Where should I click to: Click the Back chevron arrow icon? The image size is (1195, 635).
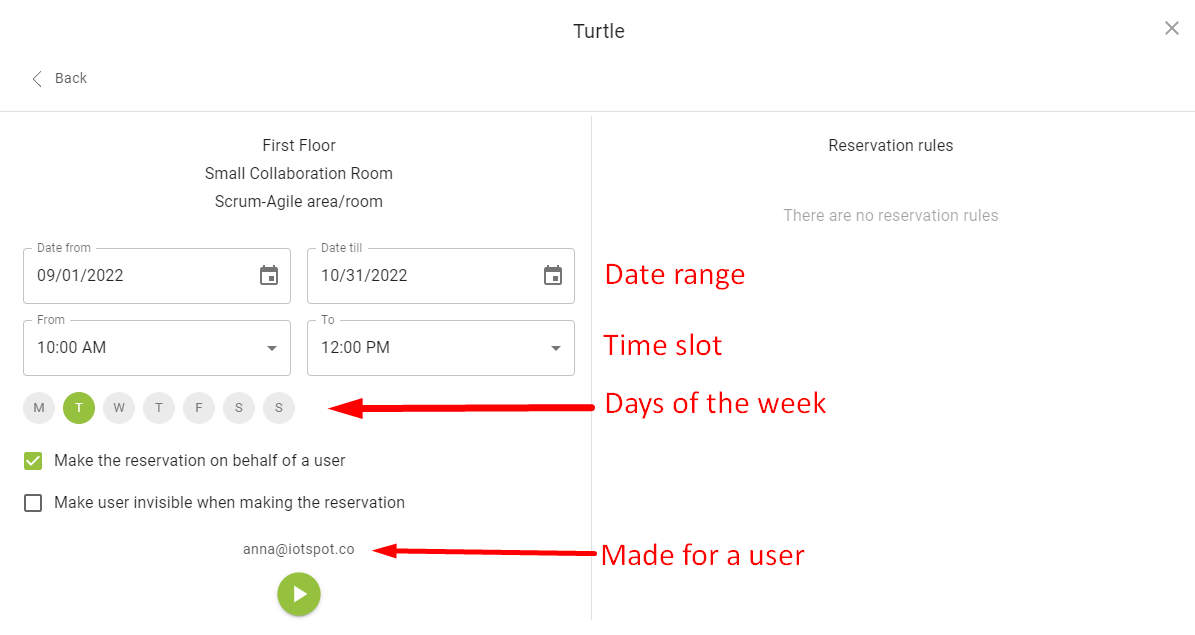(37, 79)
